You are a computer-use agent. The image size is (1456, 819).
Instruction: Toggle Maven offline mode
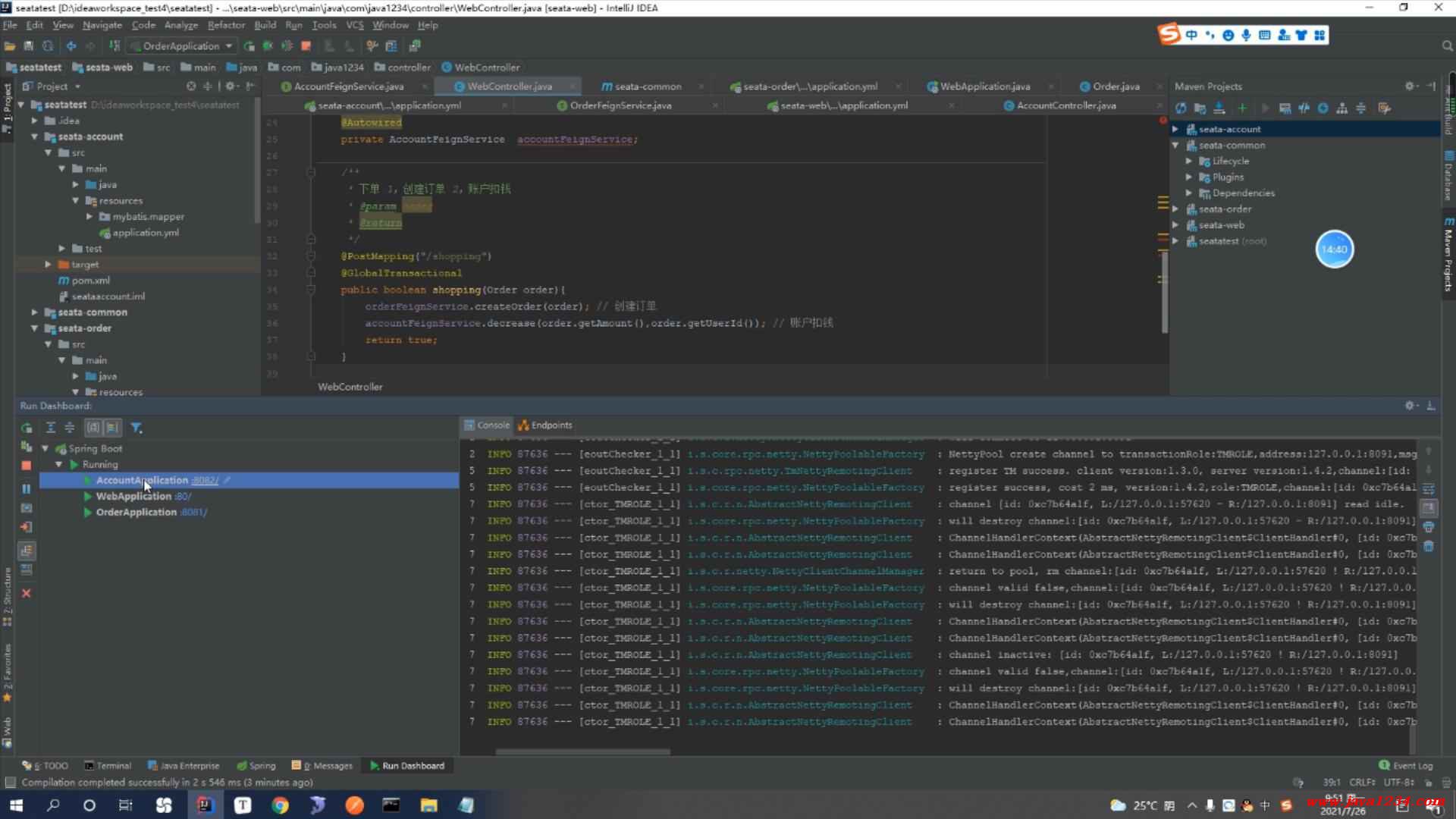pos(1304,108)
